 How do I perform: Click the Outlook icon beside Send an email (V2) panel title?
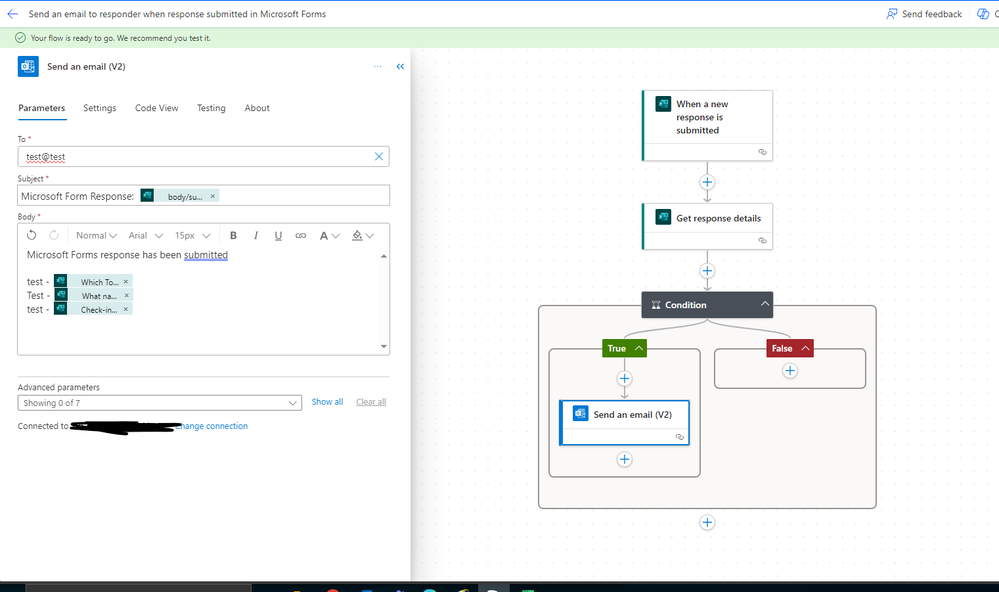(28, 66)
